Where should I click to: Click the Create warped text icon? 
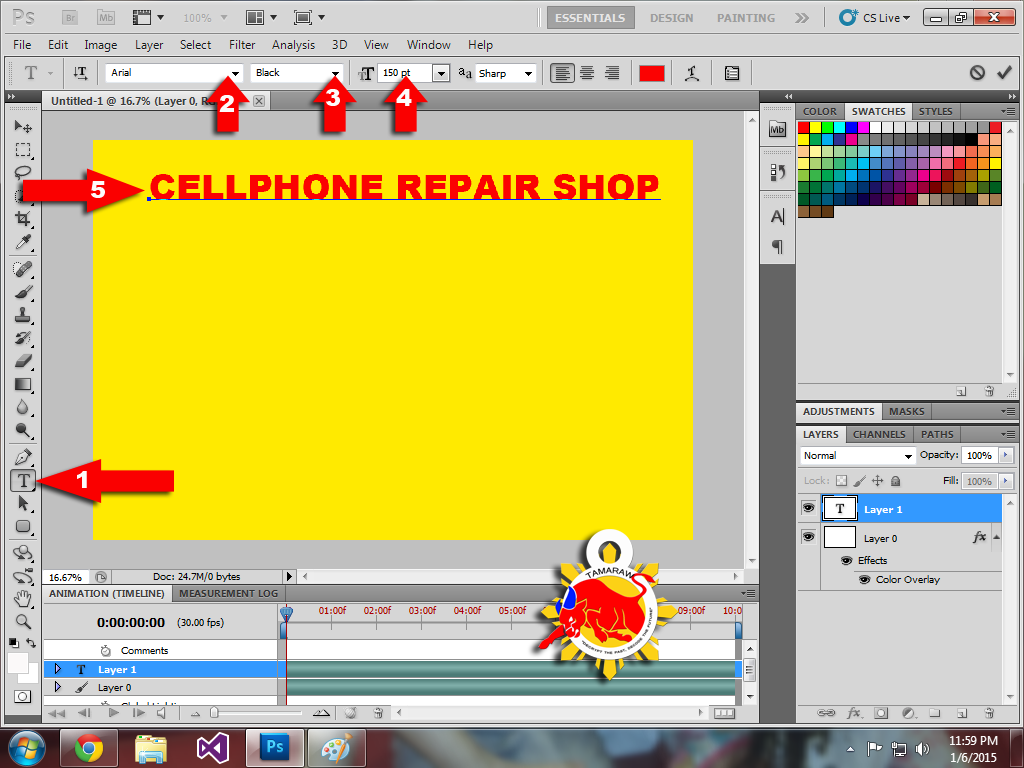tap(691, 73)
